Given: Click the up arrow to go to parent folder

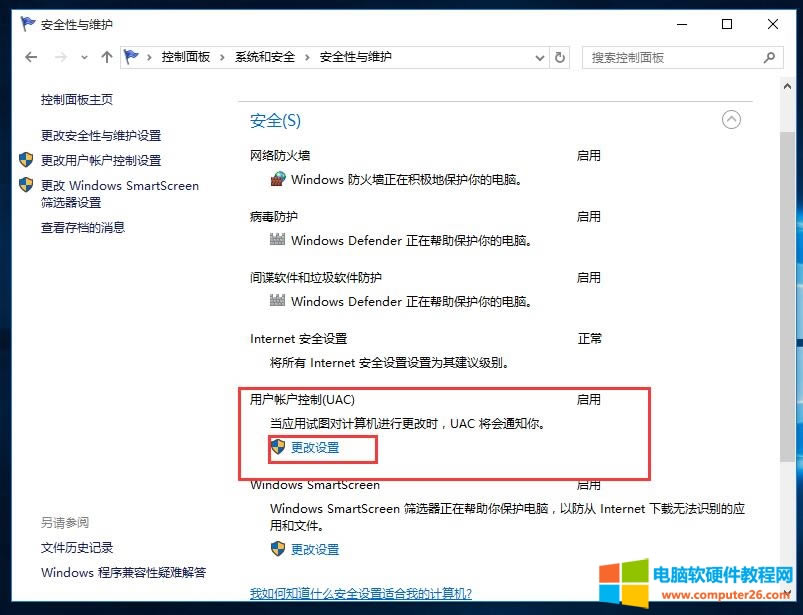Looking at the screenshot, I should [106, 57].
